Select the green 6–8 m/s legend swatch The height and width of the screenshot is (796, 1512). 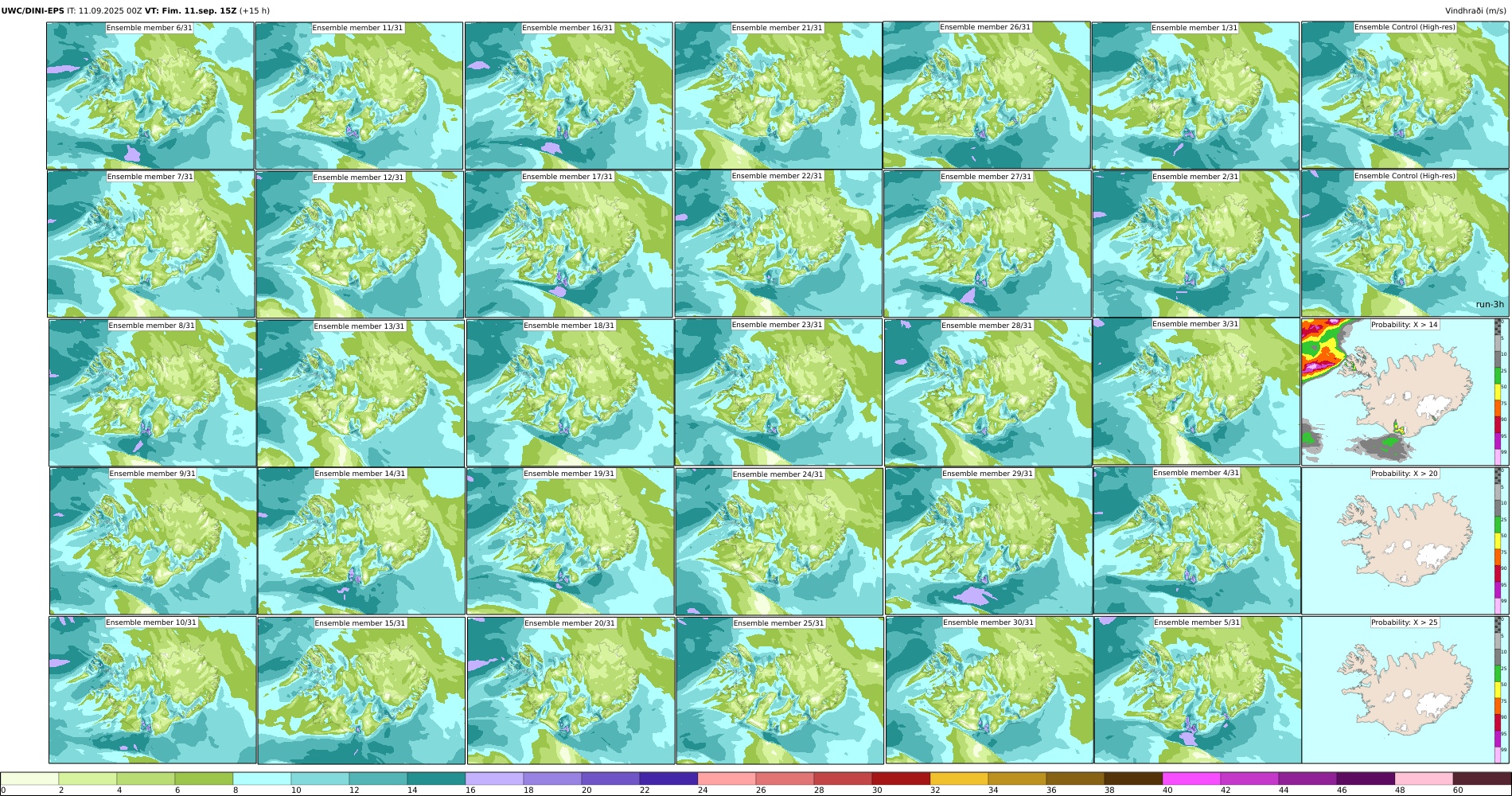pos(204,778)
